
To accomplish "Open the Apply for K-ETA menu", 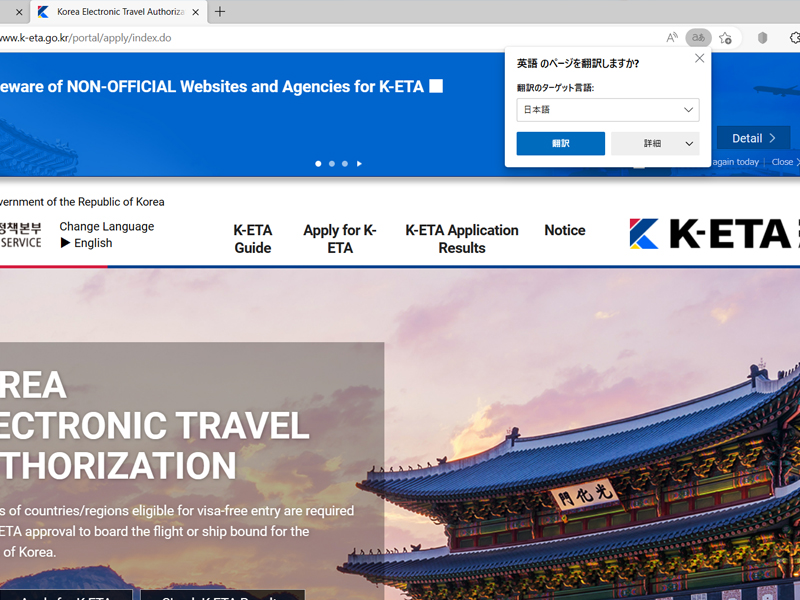I will [340, 239].
